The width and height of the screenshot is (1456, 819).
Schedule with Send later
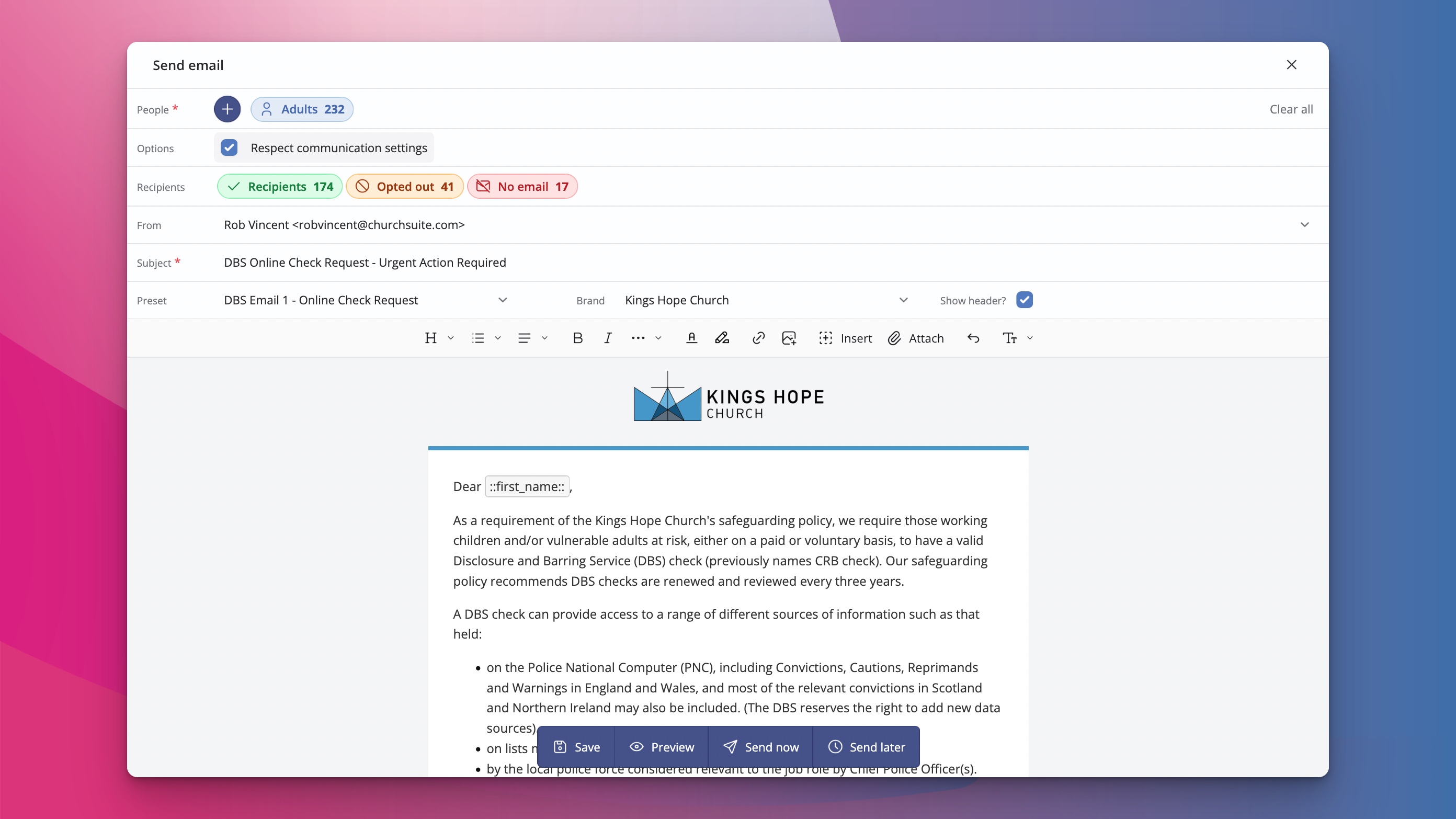867,747
